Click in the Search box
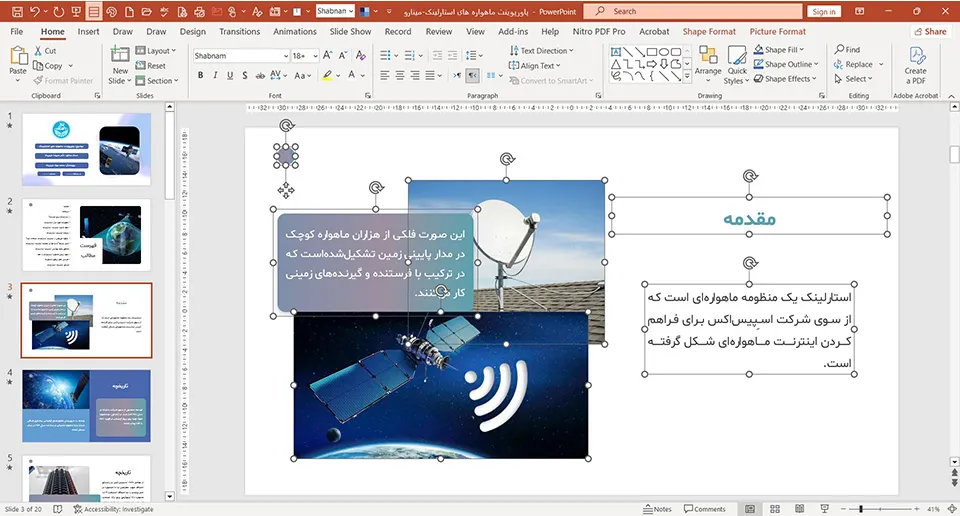The height and width of the screenshot is (516, 960). pyautogui.click(x=692, y=12)
